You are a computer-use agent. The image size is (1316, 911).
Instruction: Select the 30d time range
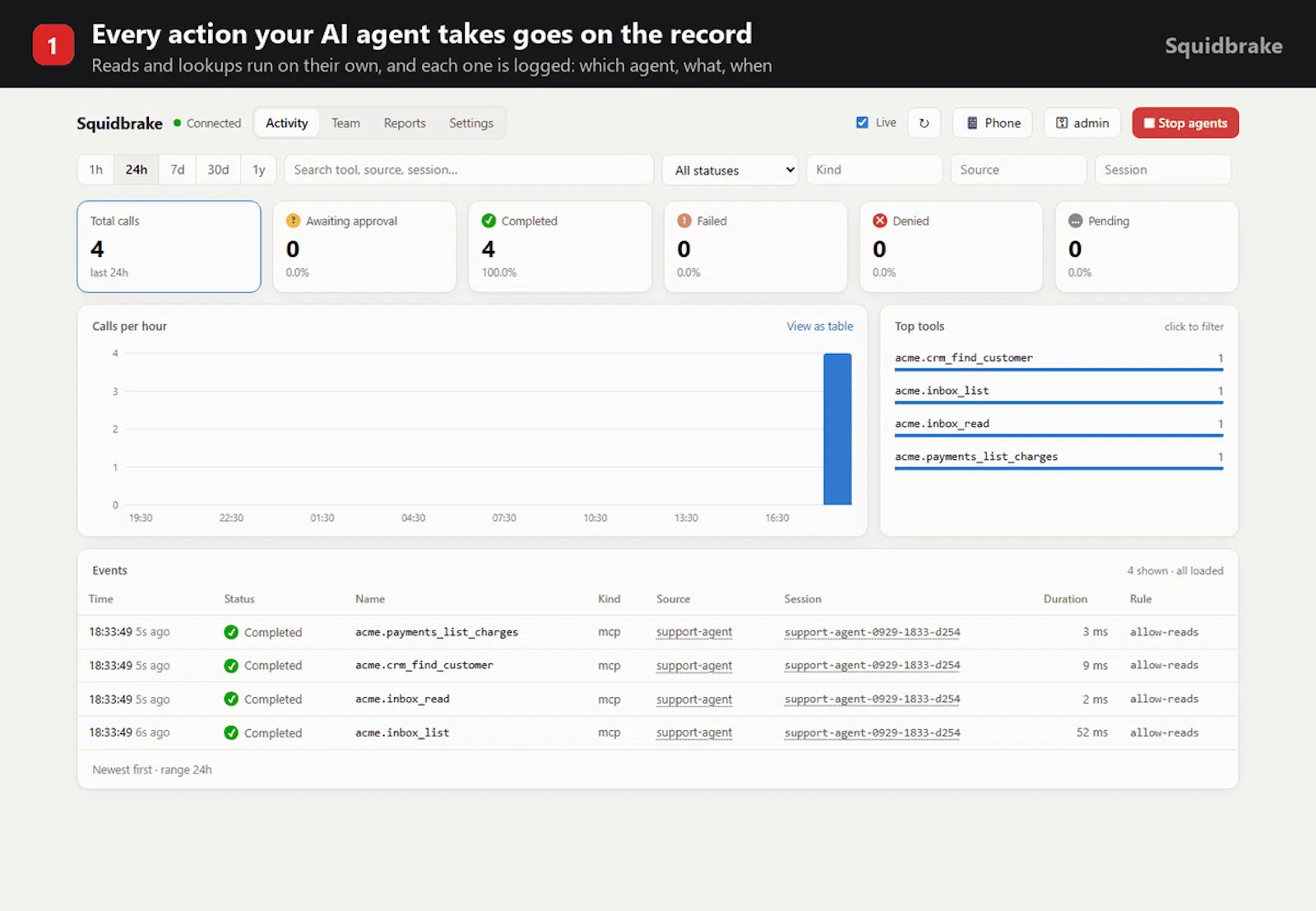(x=218, y=170)
